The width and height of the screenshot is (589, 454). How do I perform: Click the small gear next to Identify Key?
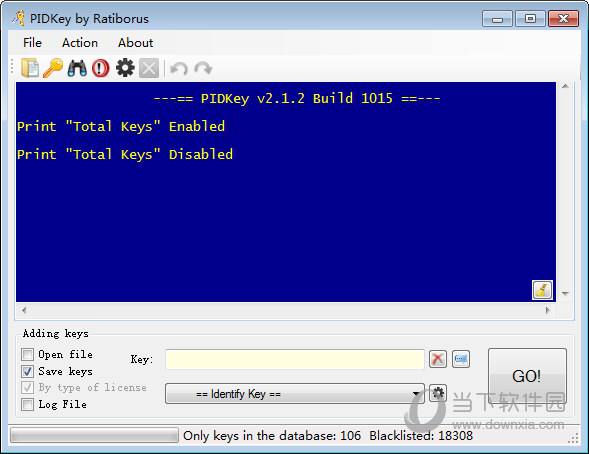(x=438, y=393)
